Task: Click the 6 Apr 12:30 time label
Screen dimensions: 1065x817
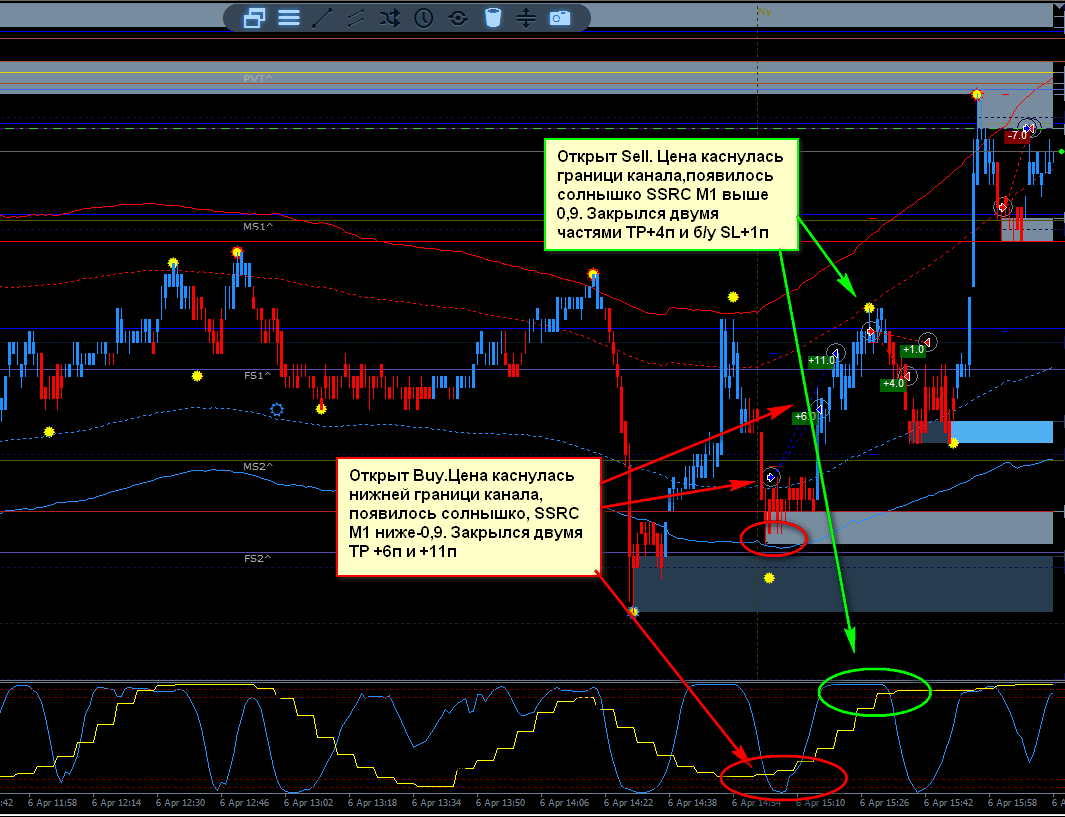Action: pyautogui.click(x=183, y=803)
